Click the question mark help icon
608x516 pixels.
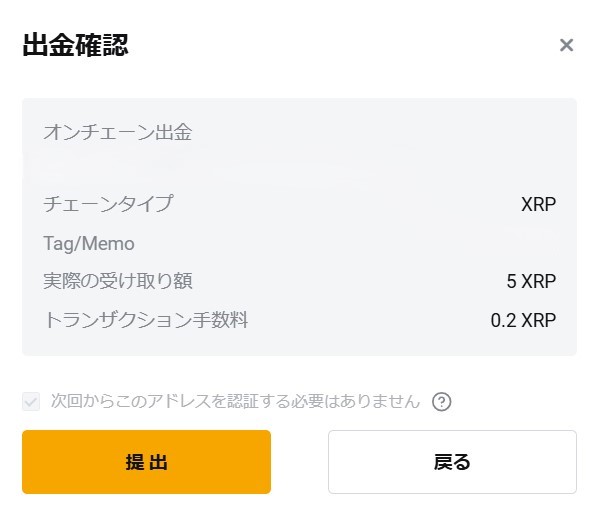(442, 402)
